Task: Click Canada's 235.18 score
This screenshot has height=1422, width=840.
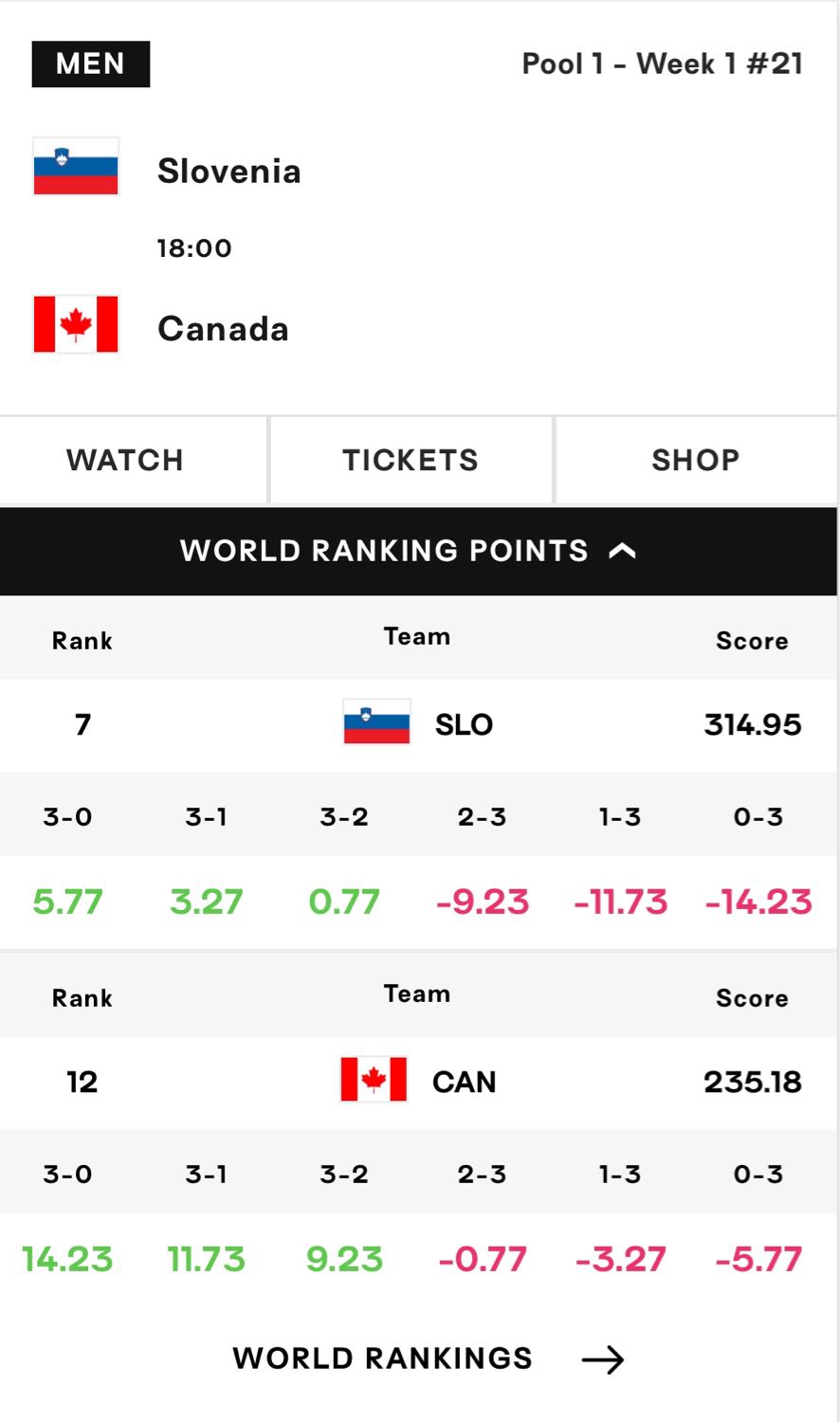Action: tap(753, 1082)
